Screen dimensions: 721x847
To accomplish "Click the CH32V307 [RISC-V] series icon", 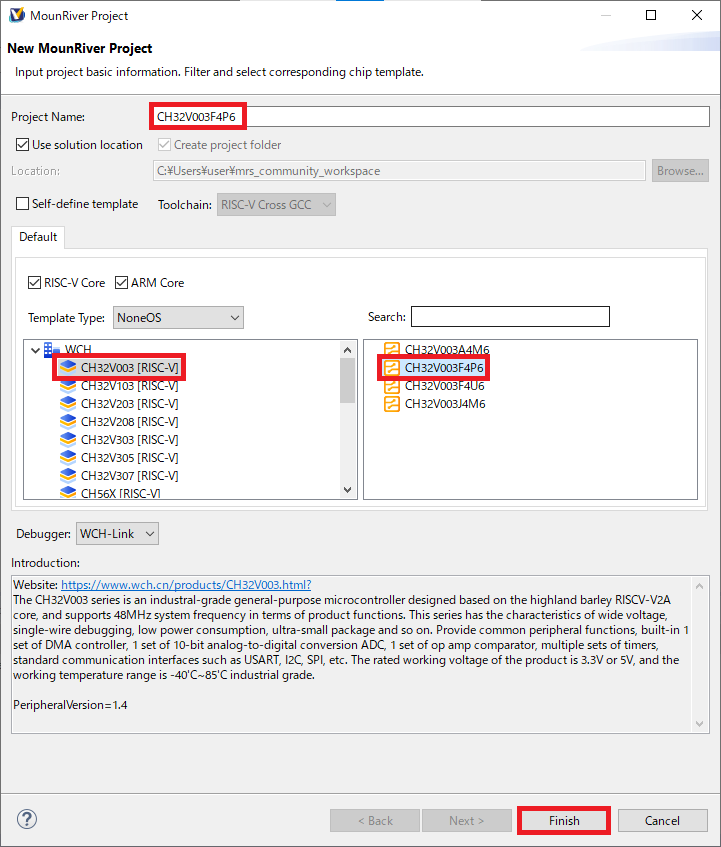I will point(68,475).
